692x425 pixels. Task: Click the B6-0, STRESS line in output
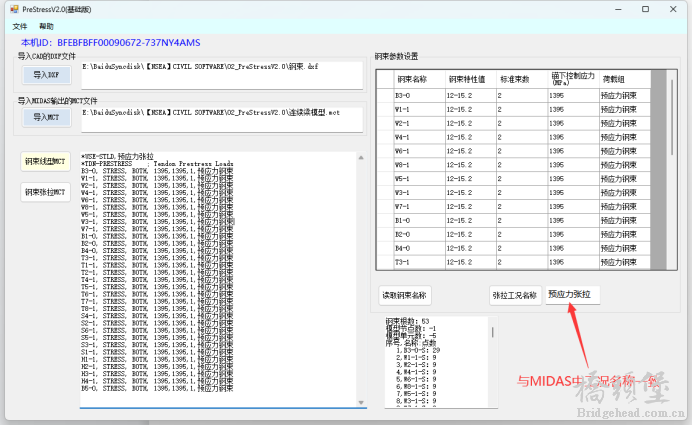tap(157, 389)
